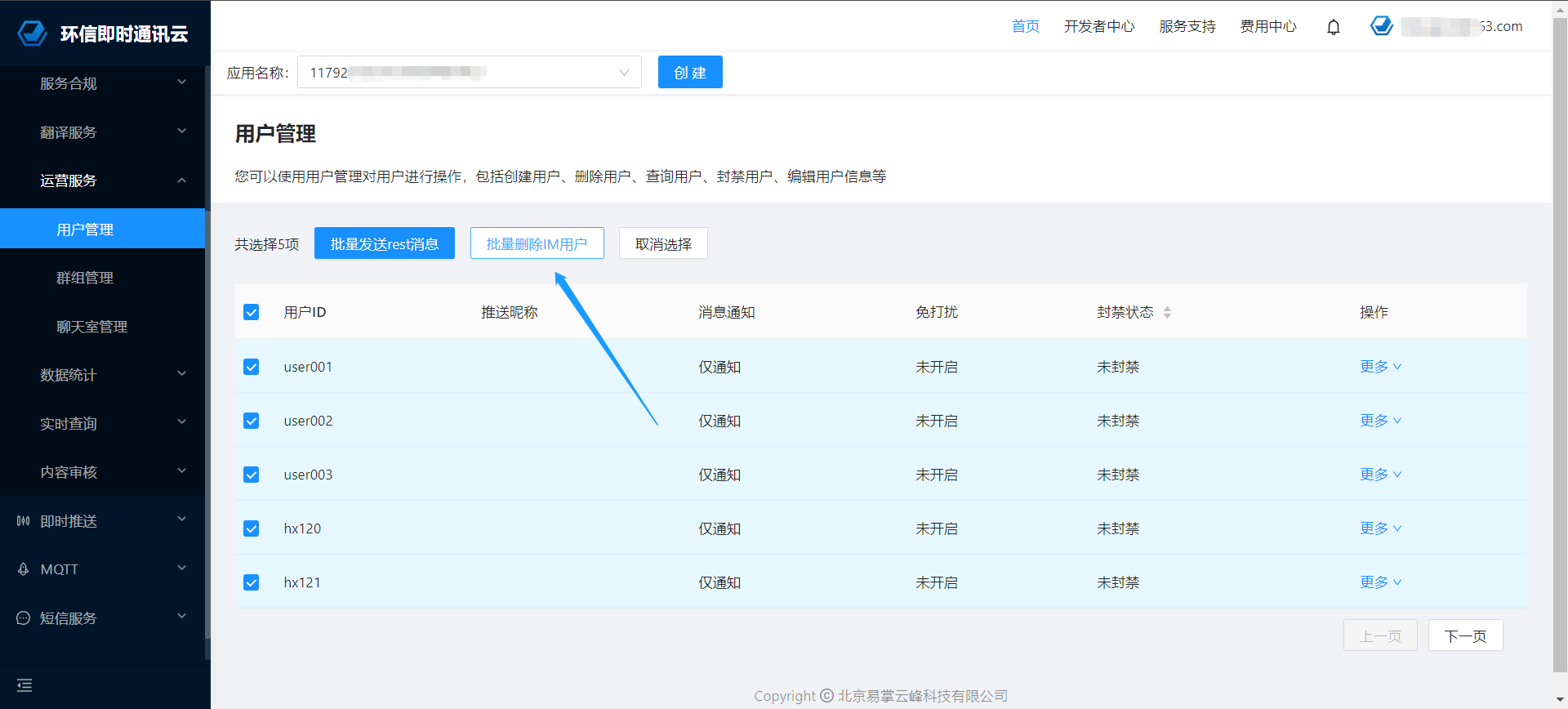
Task: Expand the 短信服务 sidebar section
Action: (x=102, y=618)
